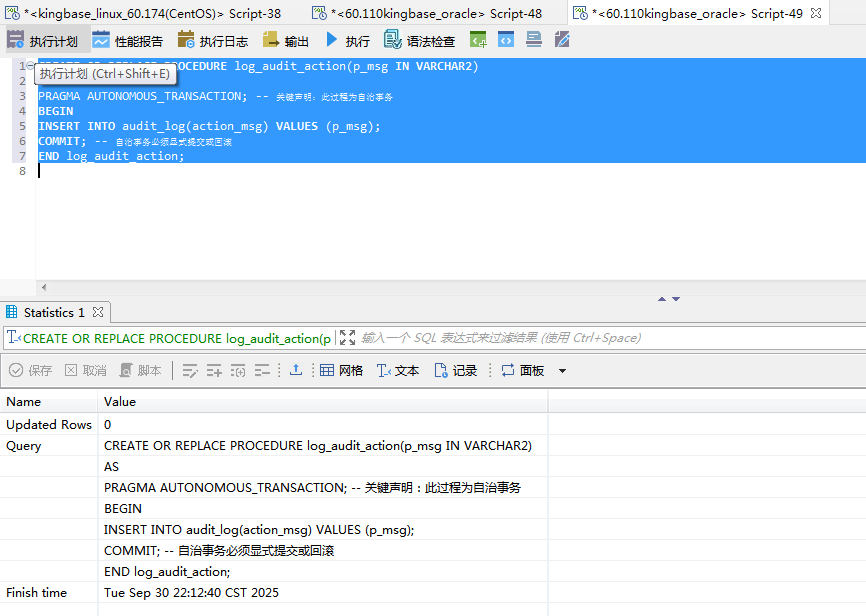Open the 性能报告 performance report

[x=127, y=41]
